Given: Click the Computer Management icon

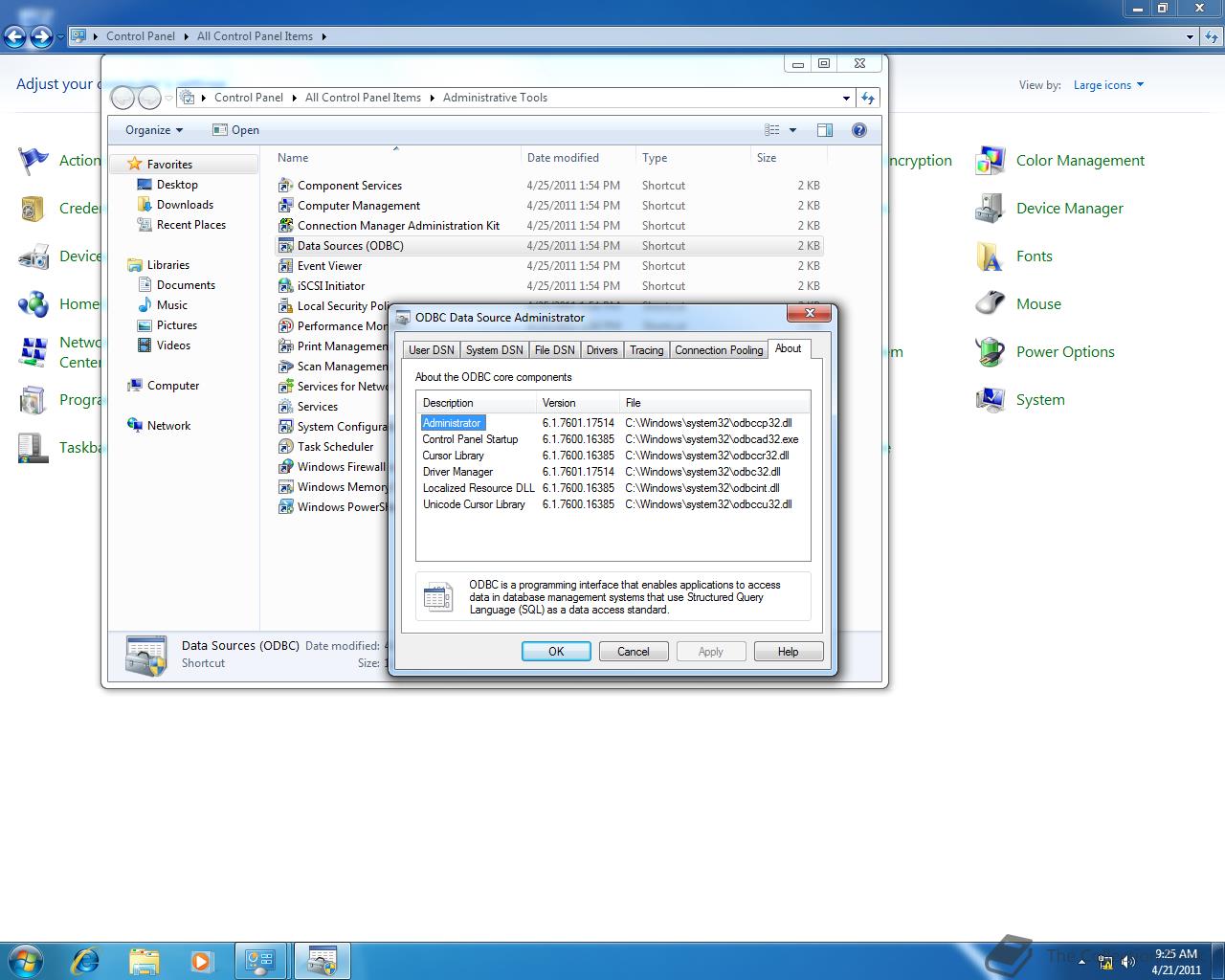Looking at the screenshot, I should point(285,206).
